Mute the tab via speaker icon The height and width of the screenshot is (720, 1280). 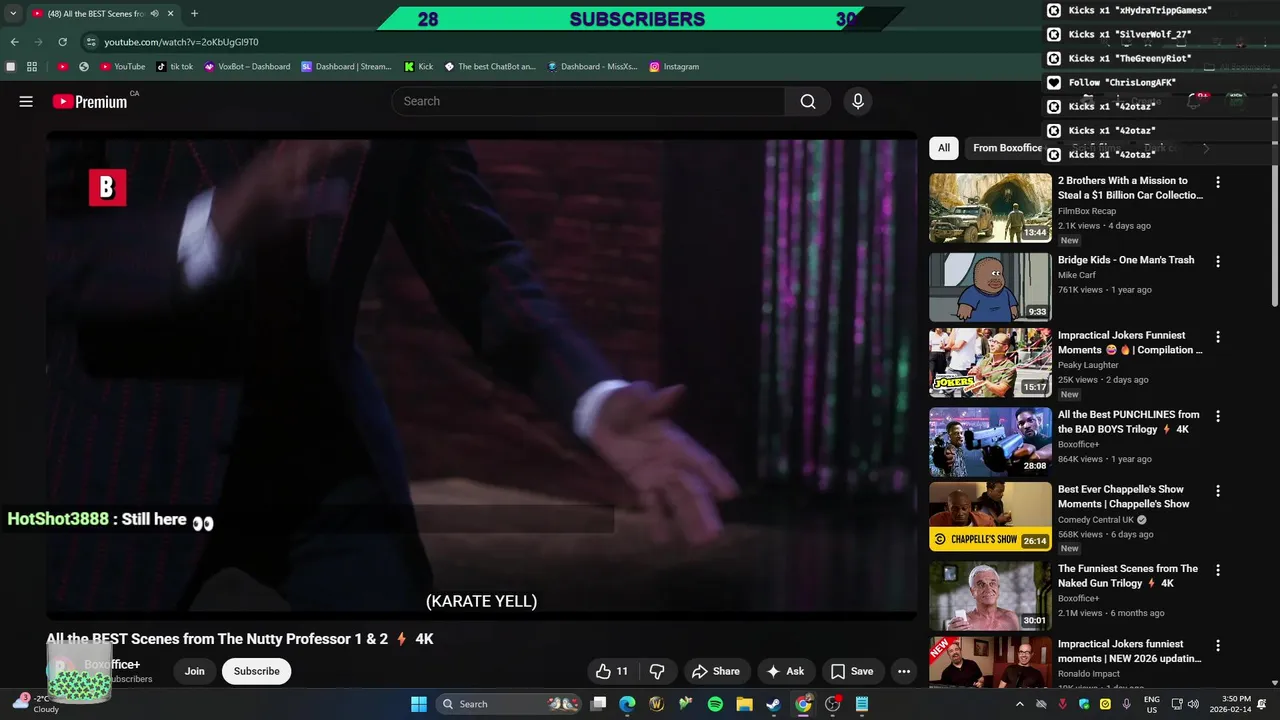(x=154, y=14)
